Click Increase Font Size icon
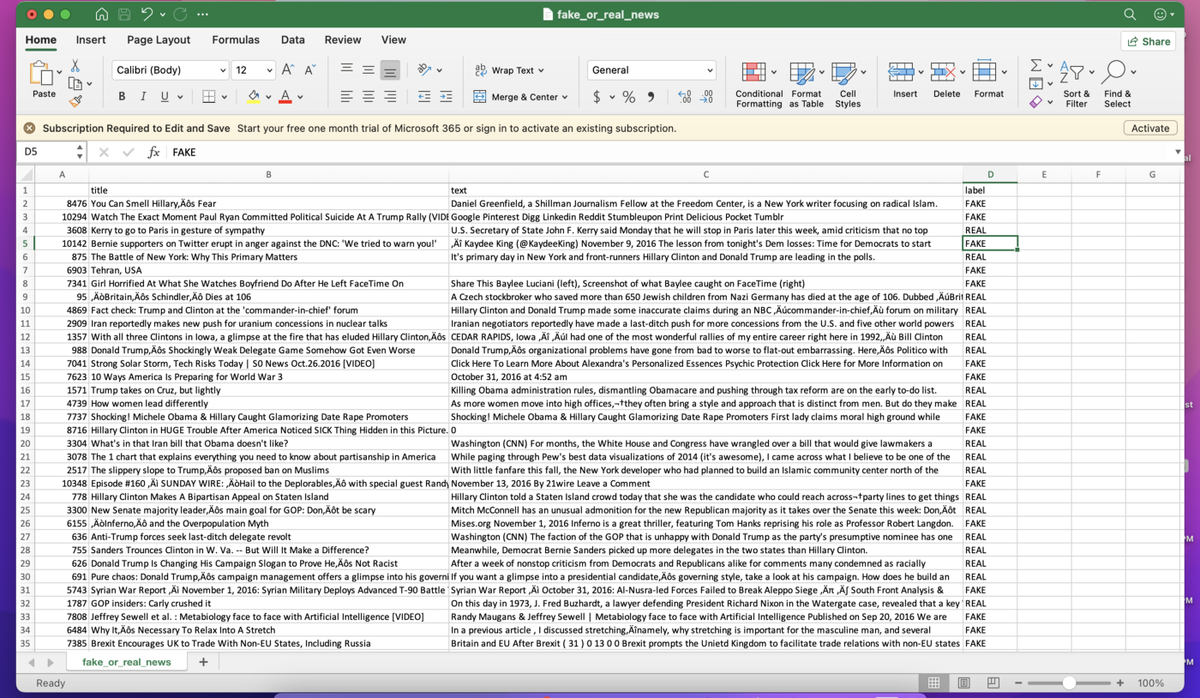Image resolution: width=1200 pixels, height=698 pixels. 286,70
